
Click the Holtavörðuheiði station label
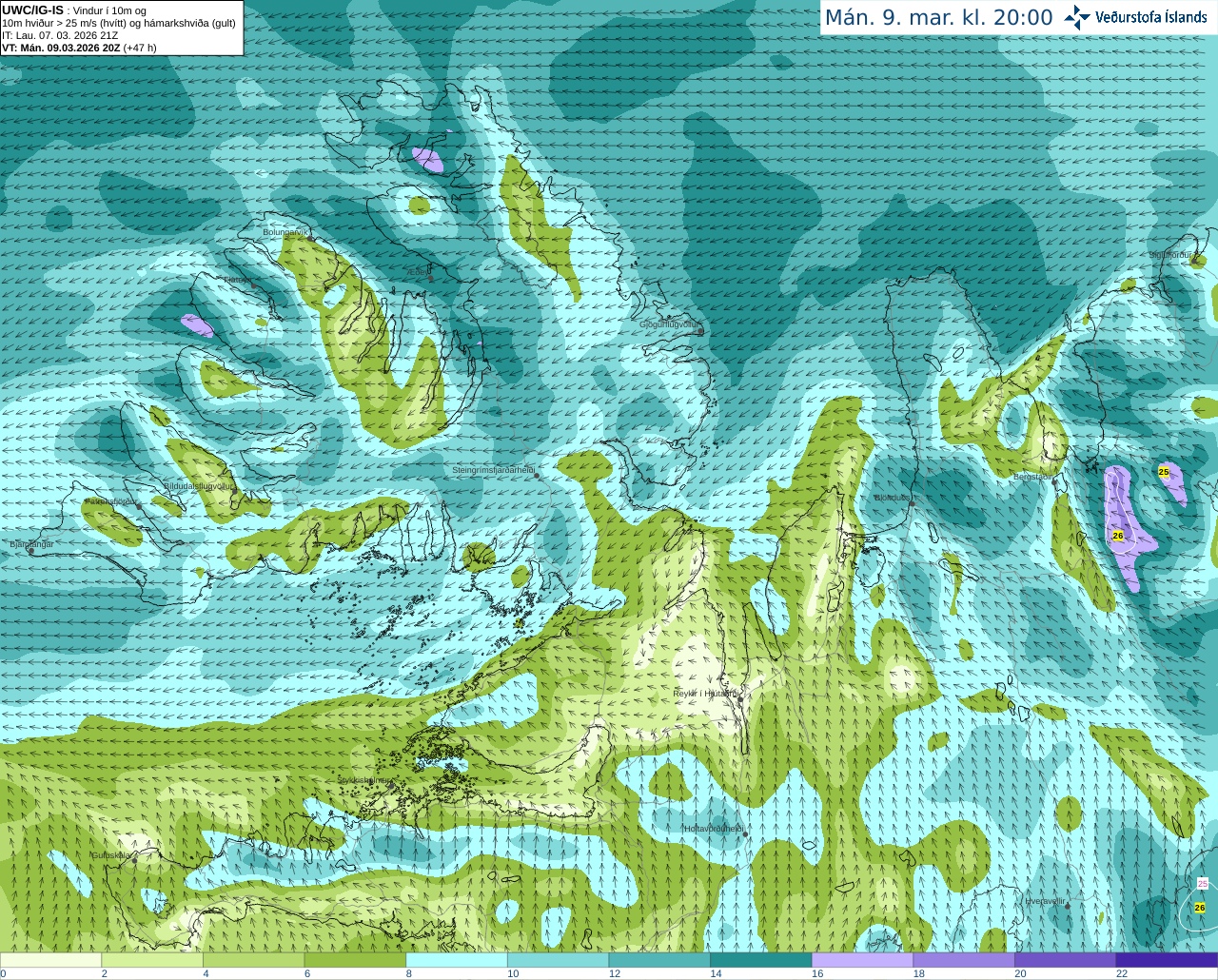[713, 829]
